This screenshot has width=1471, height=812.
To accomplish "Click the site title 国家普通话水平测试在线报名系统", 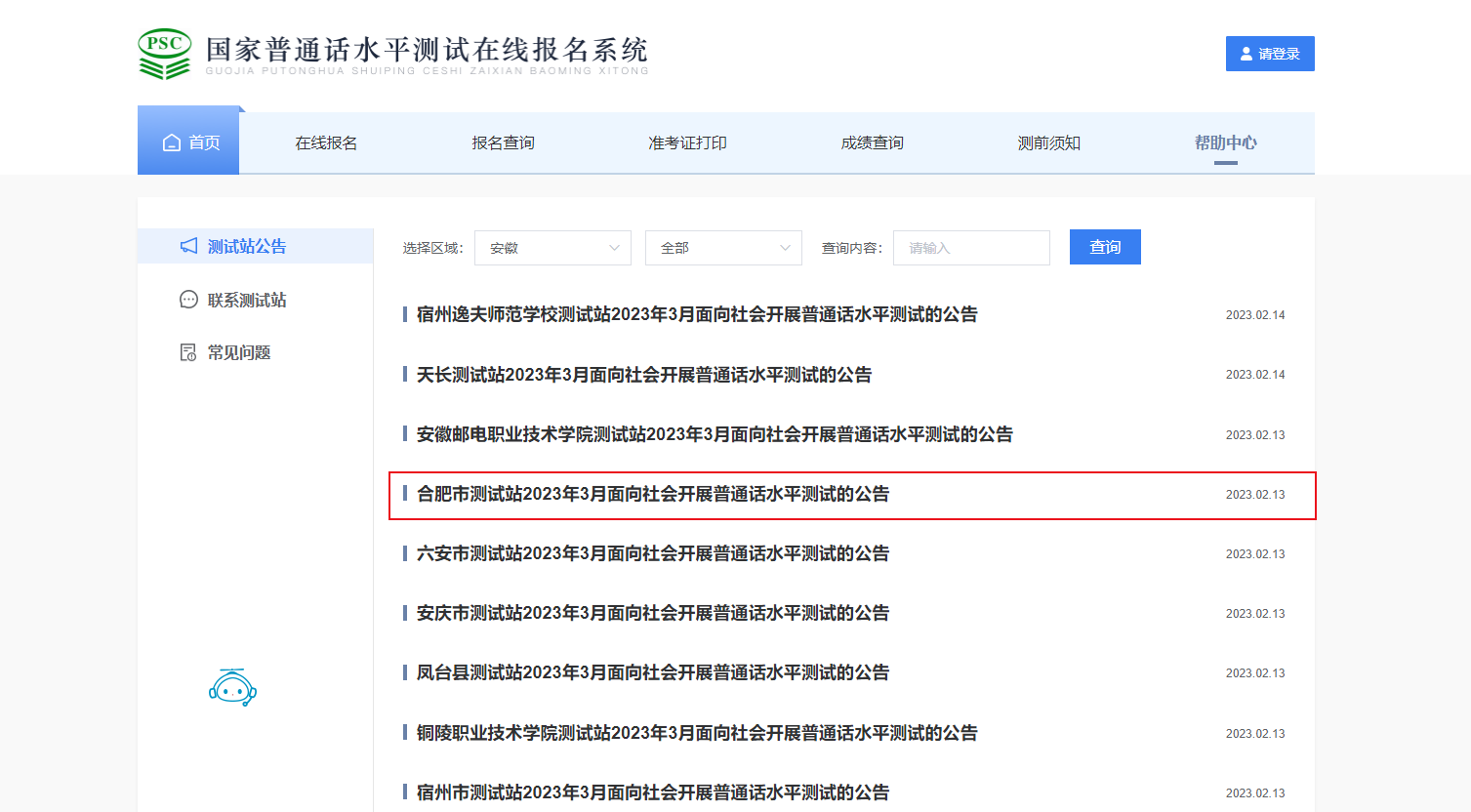I will click(x=427, y=49).
